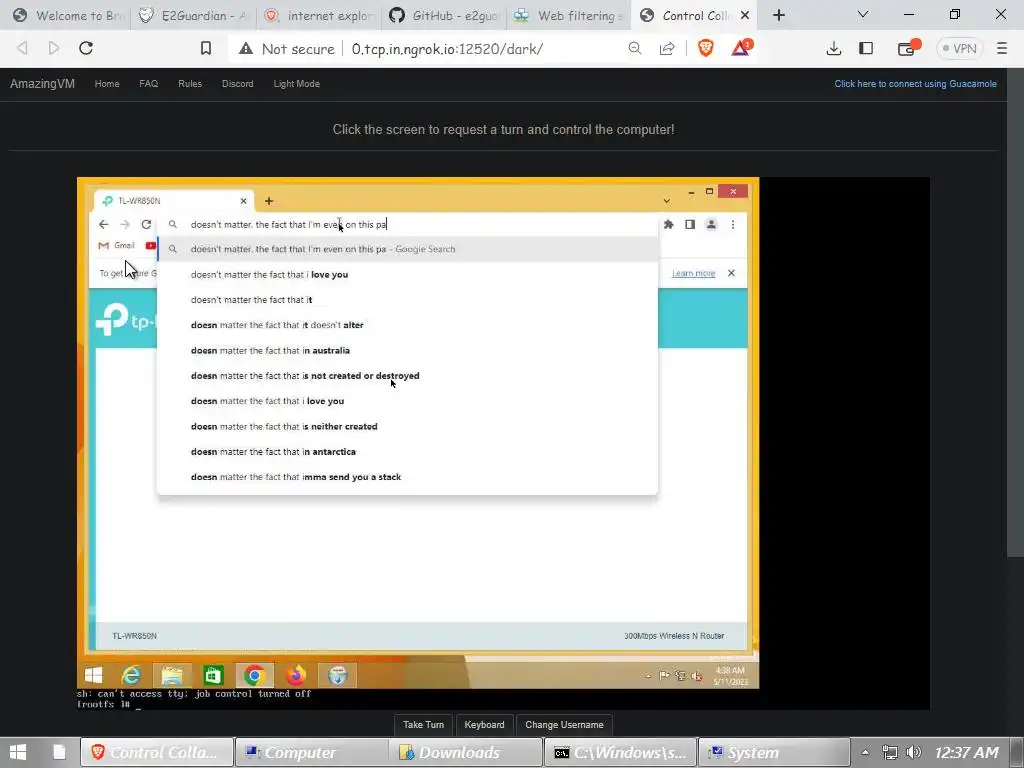Open the Rules nav item
This screenshot has height=768, width=1024.
click(190, 84)
